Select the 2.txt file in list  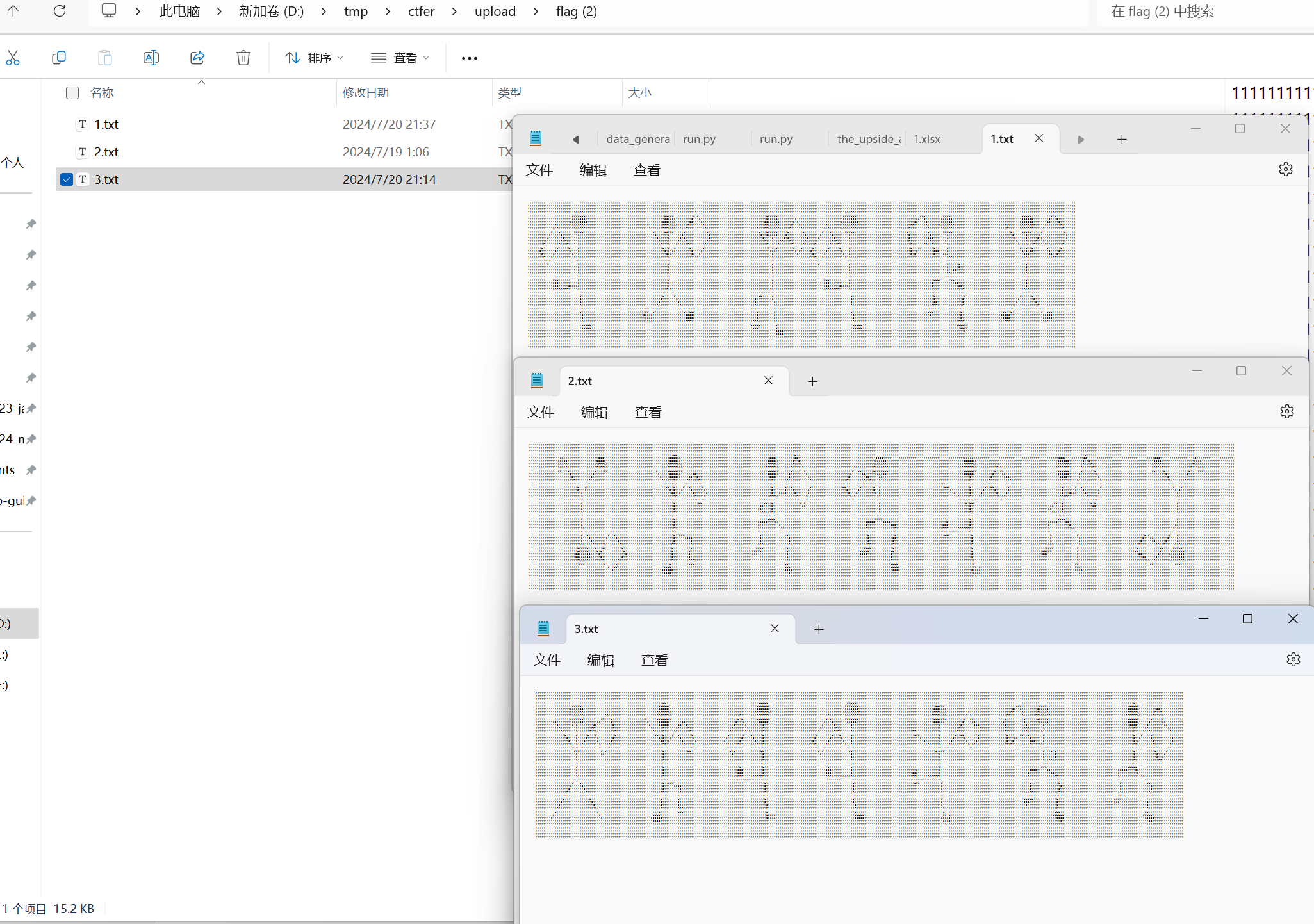point(106,152)
